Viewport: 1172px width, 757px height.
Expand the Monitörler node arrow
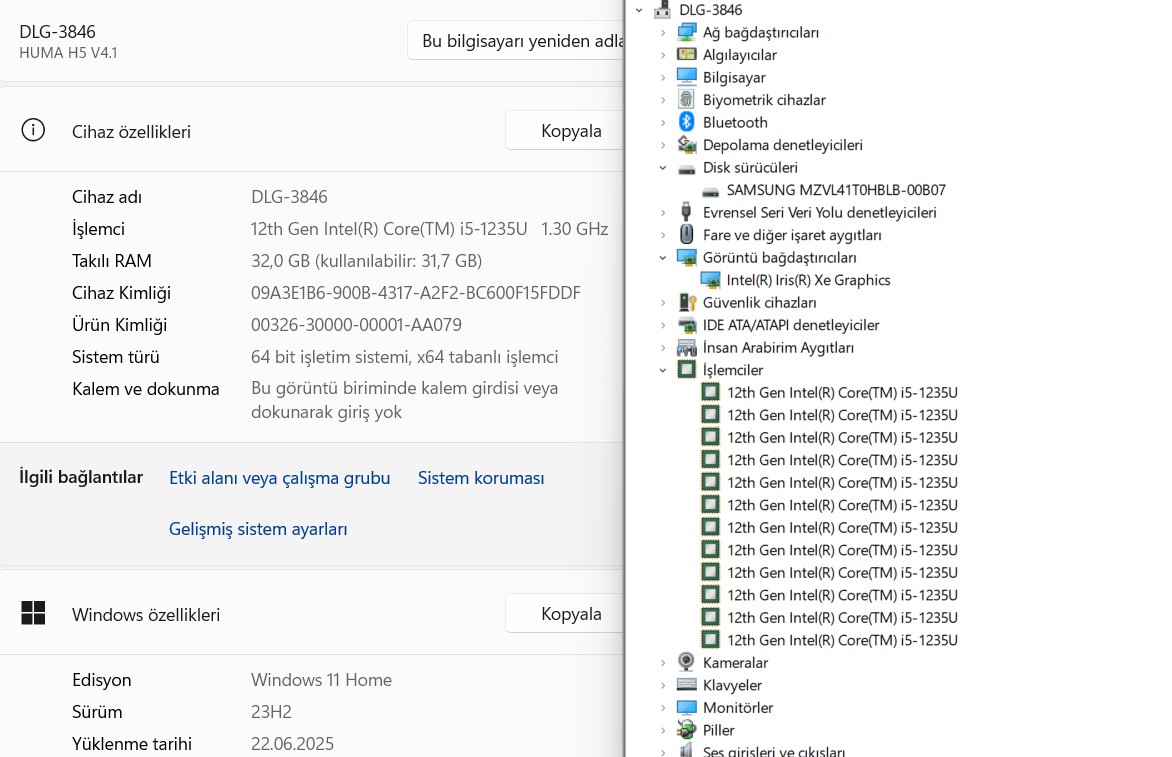pos(663,708)
